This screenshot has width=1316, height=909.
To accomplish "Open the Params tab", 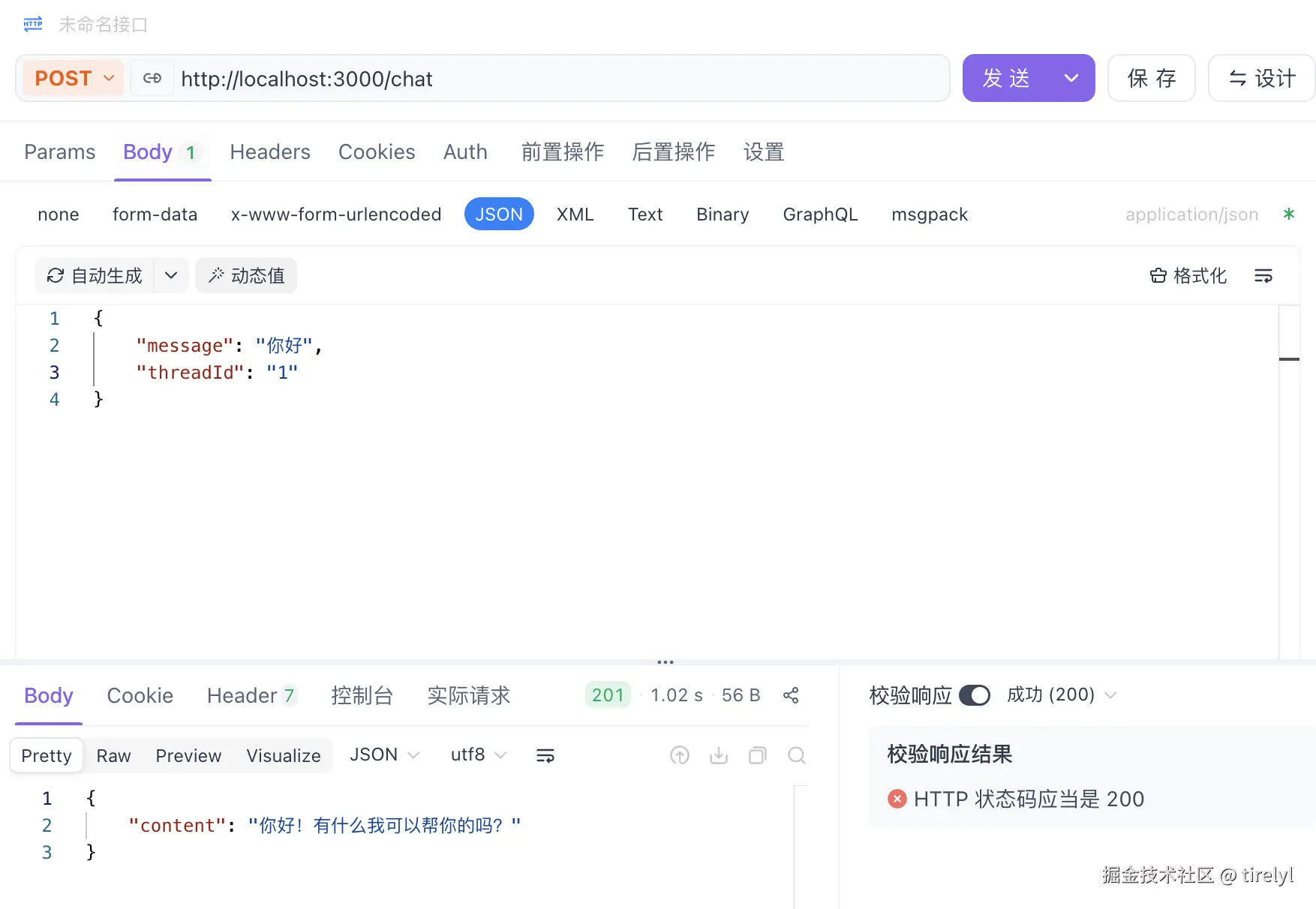I will pos(60,152).
